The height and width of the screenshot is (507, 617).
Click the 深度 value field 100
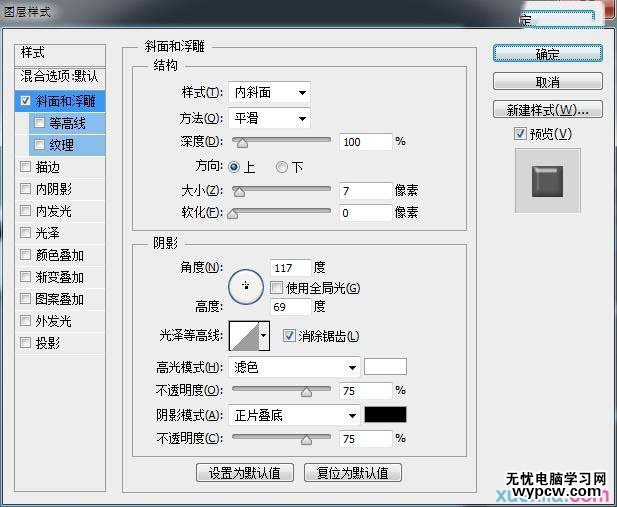tap(366, 142)
